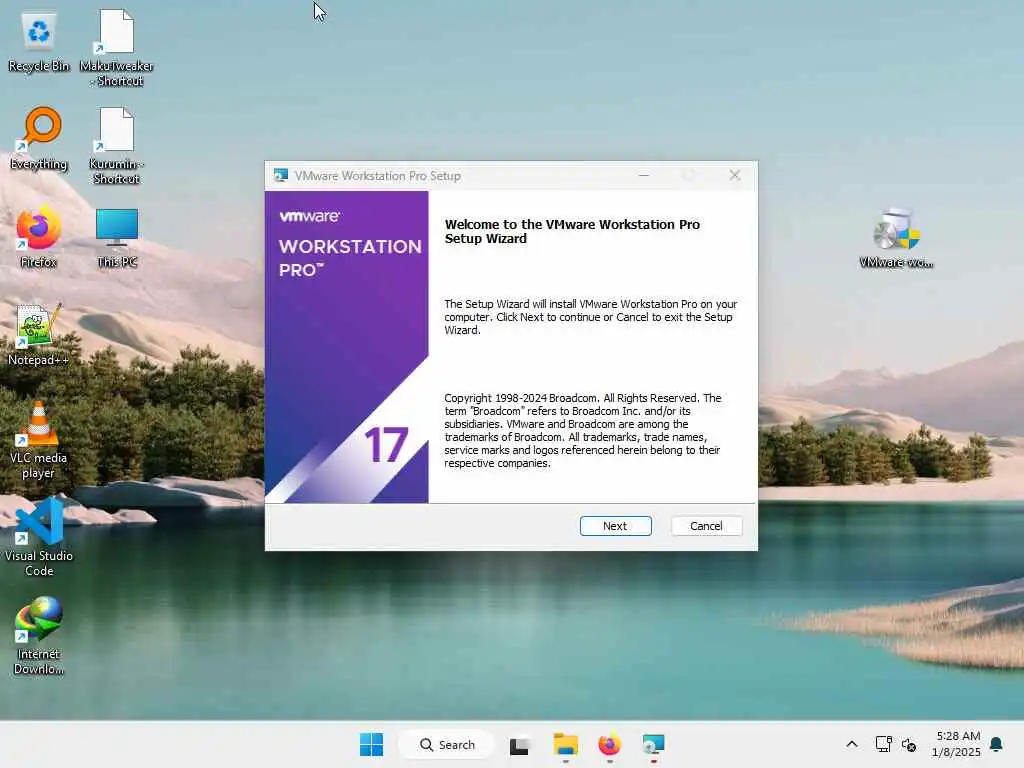Screen dimensions: 1024x768
Task: Click the VMware installer taskbar icon
Action: pos(653,744)
